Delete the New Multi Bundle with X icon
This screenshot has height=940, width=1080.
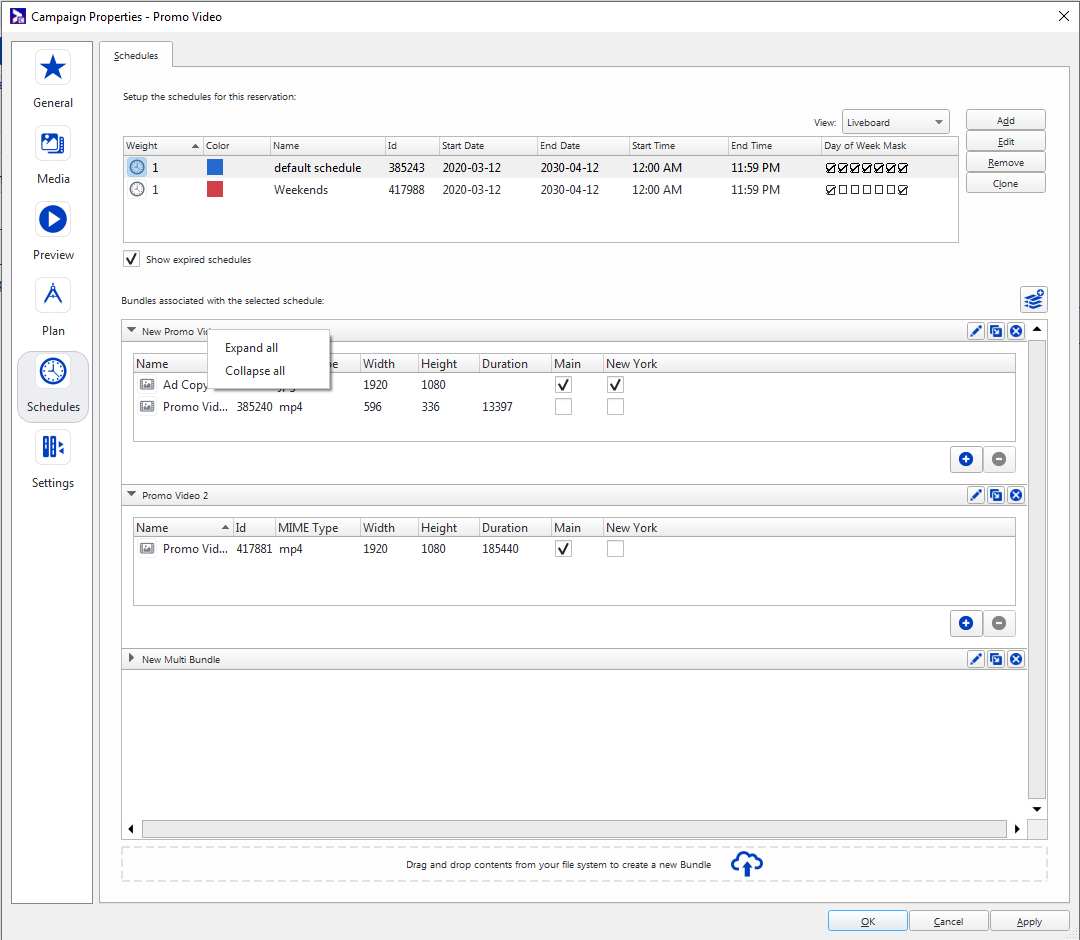point(1016,659)
